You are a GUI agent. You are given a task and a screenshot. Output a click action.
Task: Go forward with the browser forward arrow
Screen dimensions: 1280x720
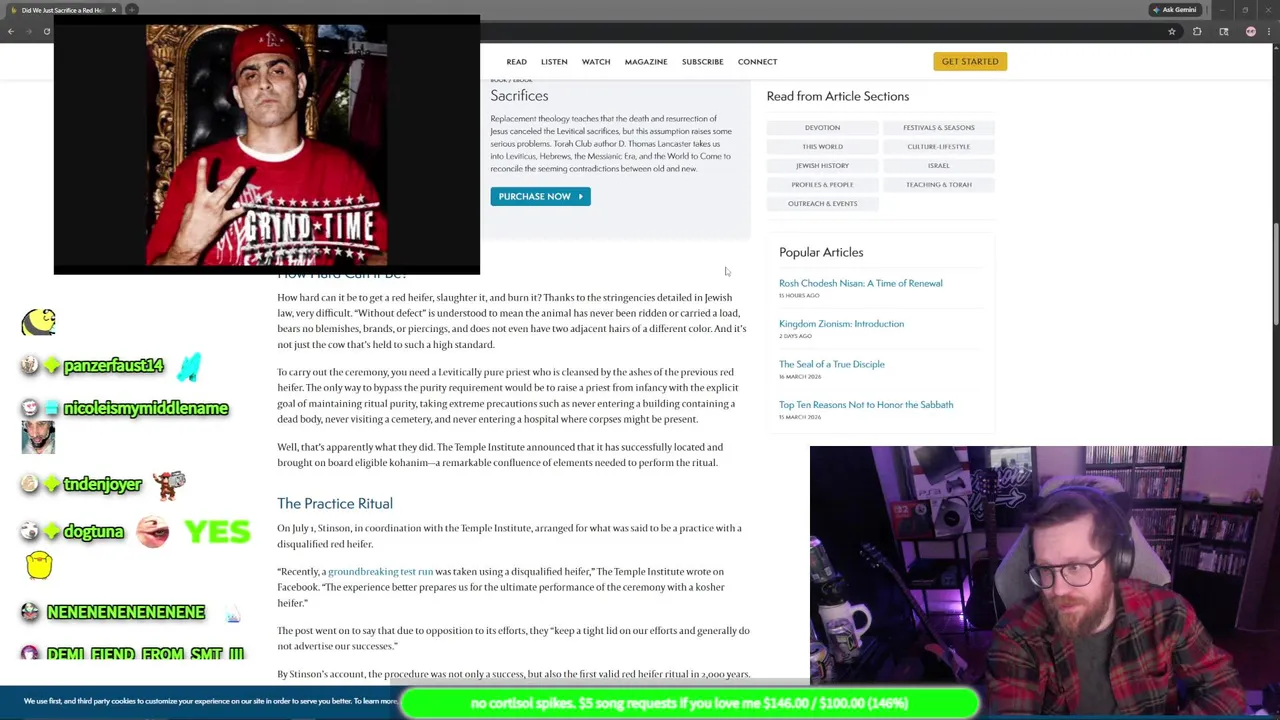[x=28, y=31]
